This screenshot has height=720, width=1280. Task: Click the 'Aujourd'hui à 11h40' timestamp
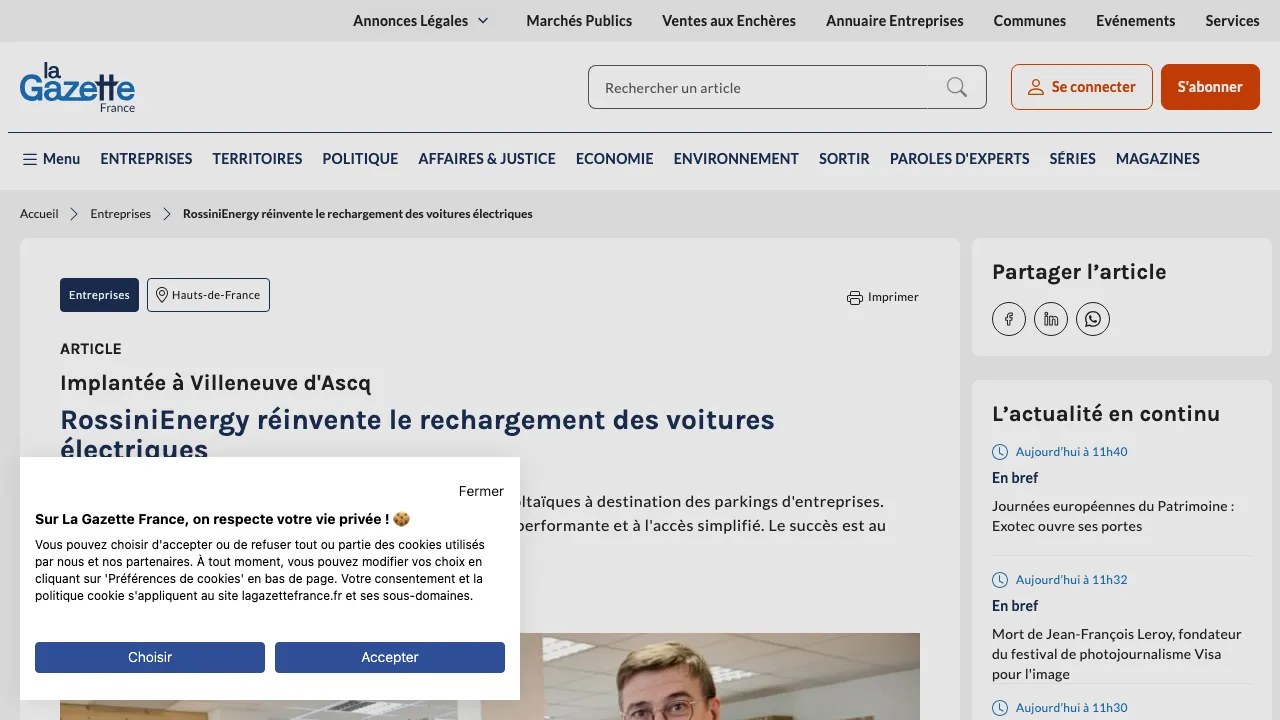click(1071, 452)
